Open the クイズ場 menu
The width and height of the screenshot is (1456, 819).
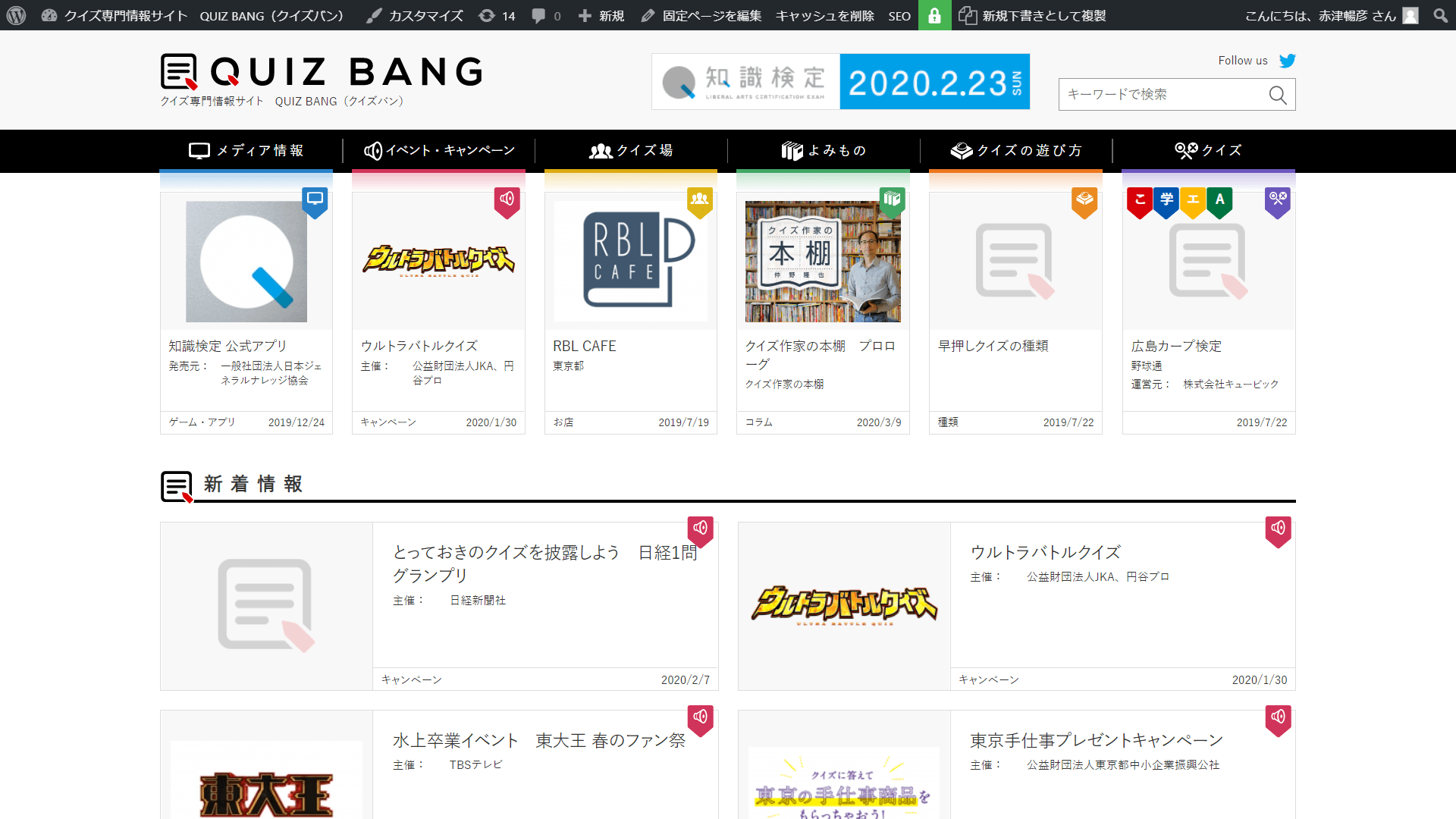[x=631, y=150]
